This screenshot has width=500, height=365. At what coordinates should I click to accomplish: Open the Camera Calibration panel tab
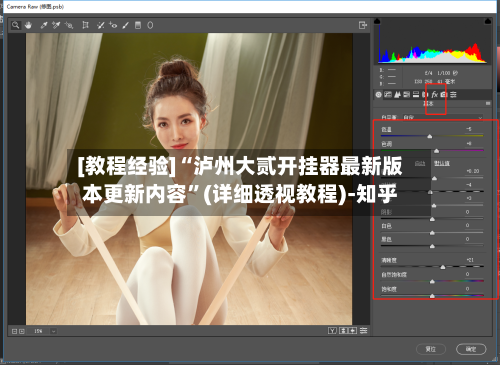(x=444, y=95)
